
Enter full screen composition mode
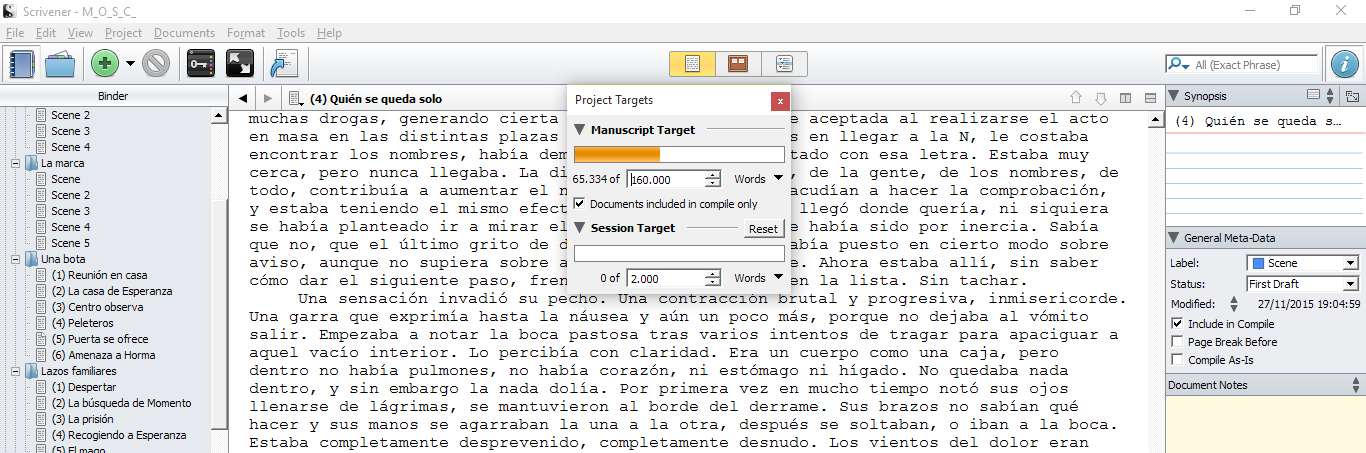pyautogui.click(x=239, y=64)
